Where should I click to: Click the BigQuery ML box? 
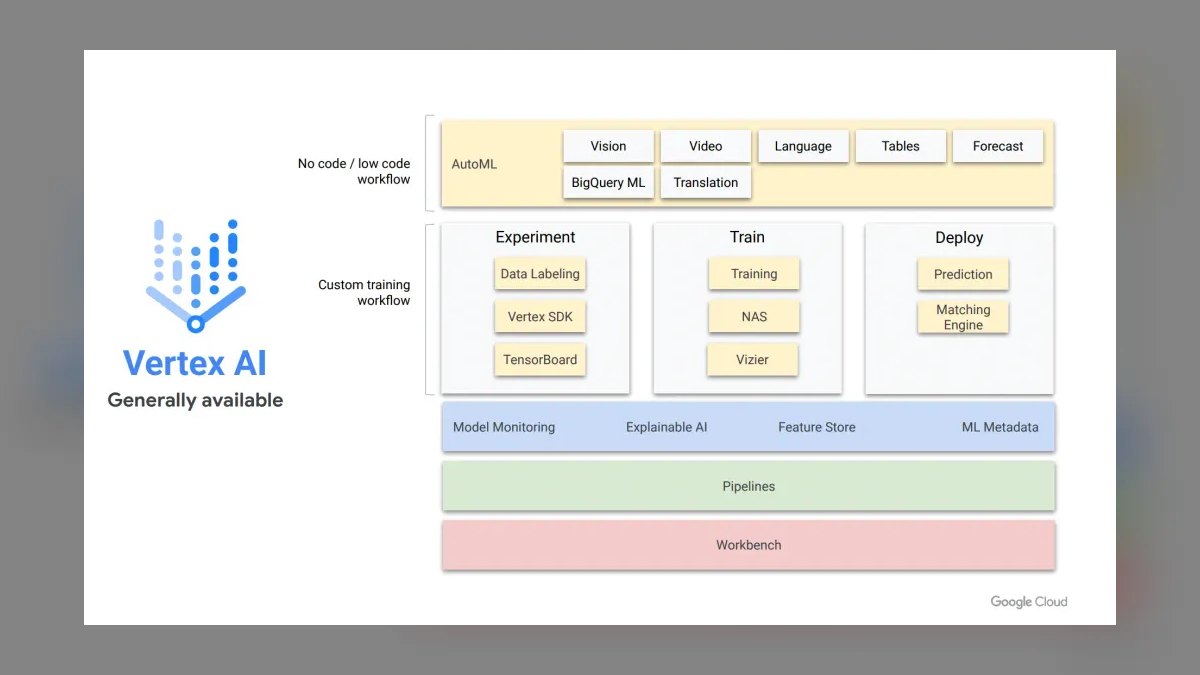pos(608,182)
